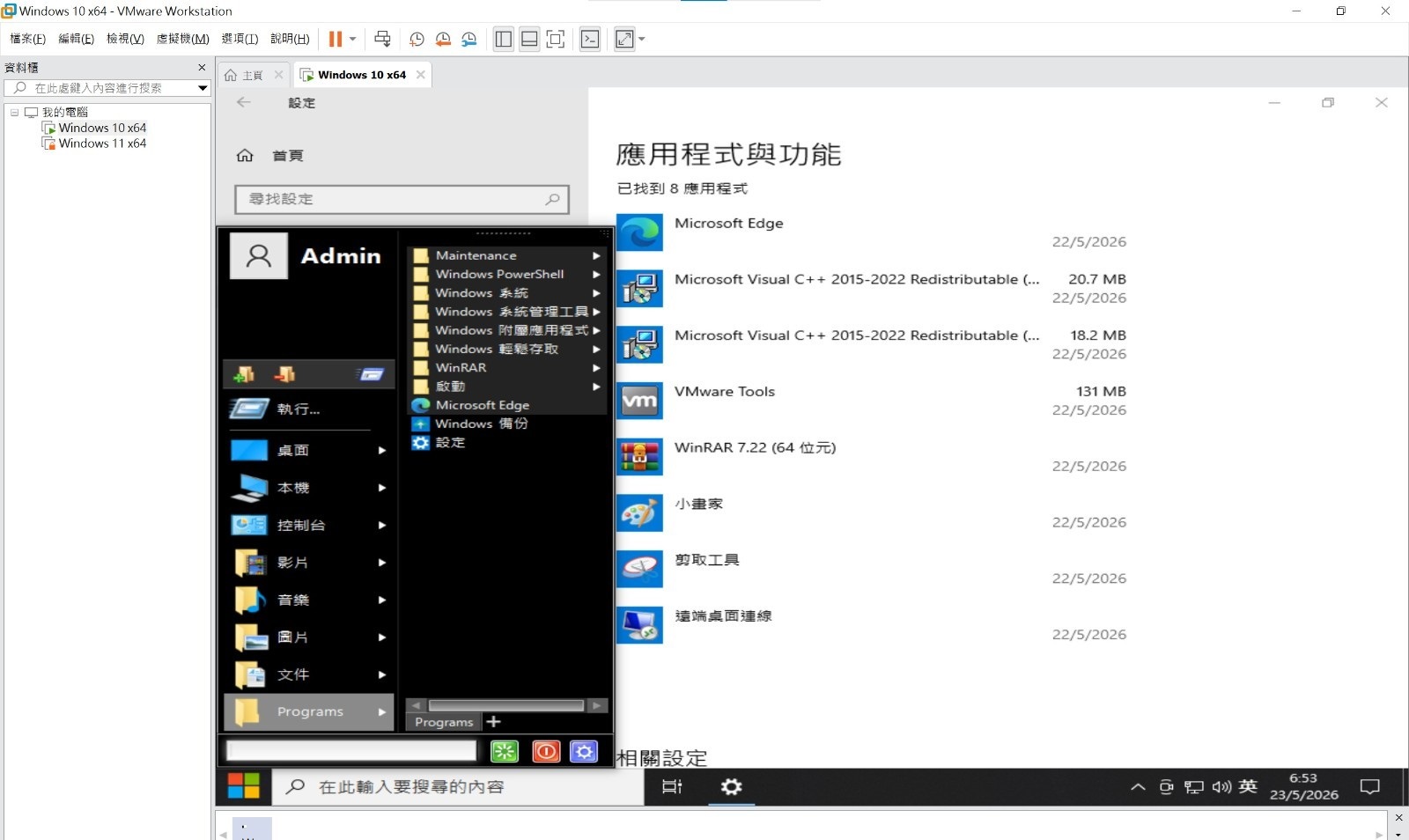Screen dimensions: 1409x840
Task: Open the 檔案(F) menu
Action: pos(27,39)
